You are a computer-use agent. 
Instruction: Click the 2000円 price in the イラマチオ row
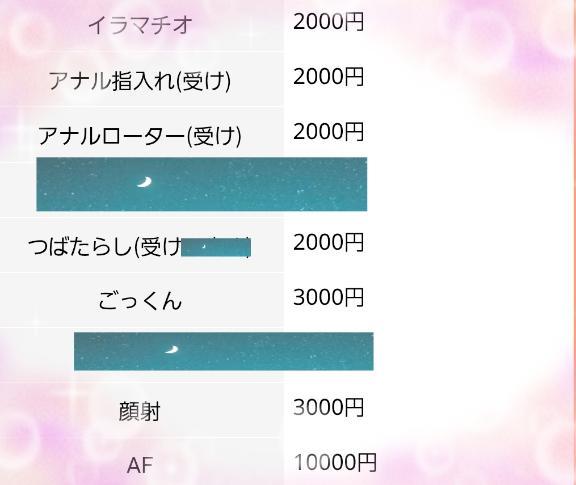pos(328,22)
